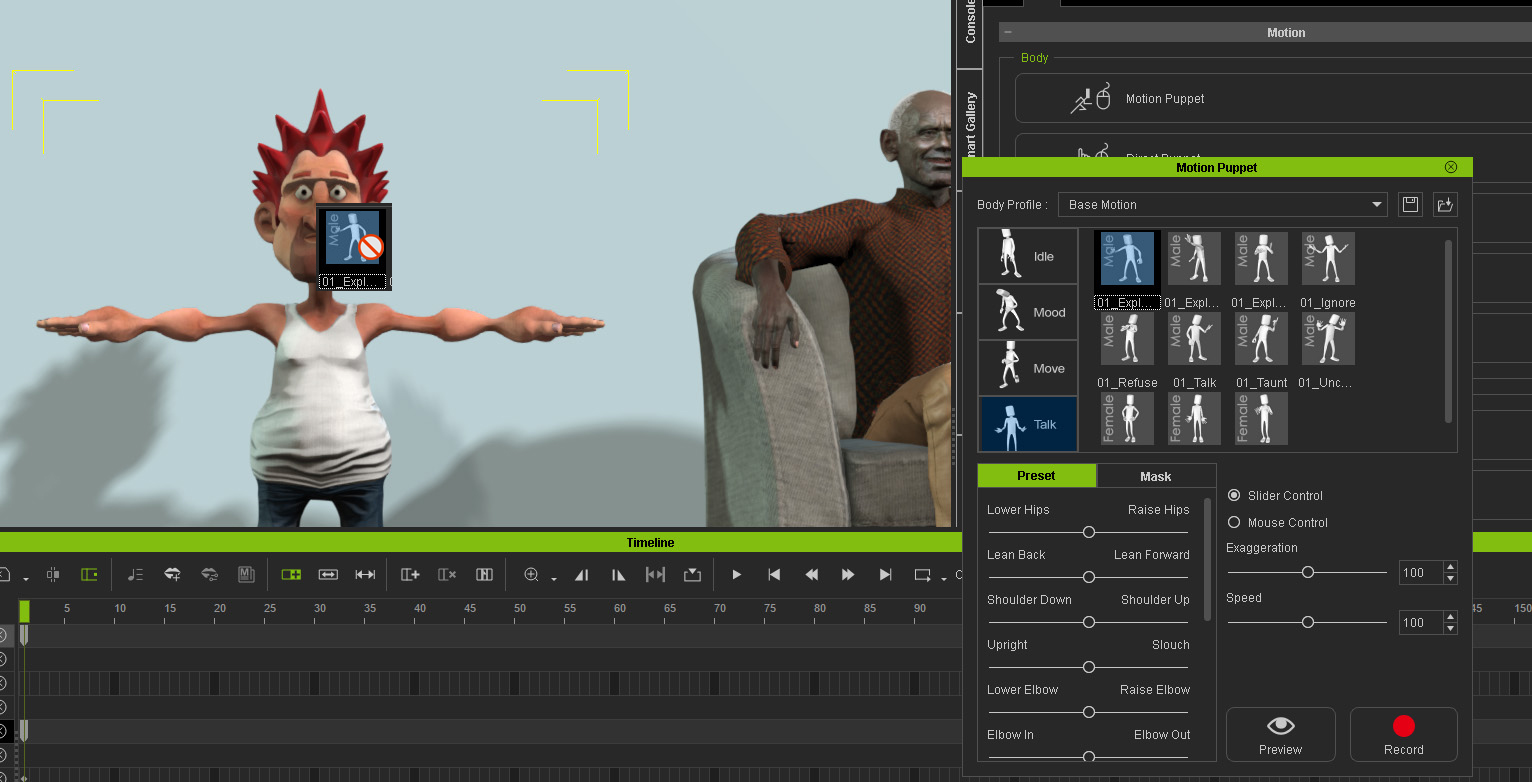Click the Lower Hips / Raise Hips slider

1088,532
